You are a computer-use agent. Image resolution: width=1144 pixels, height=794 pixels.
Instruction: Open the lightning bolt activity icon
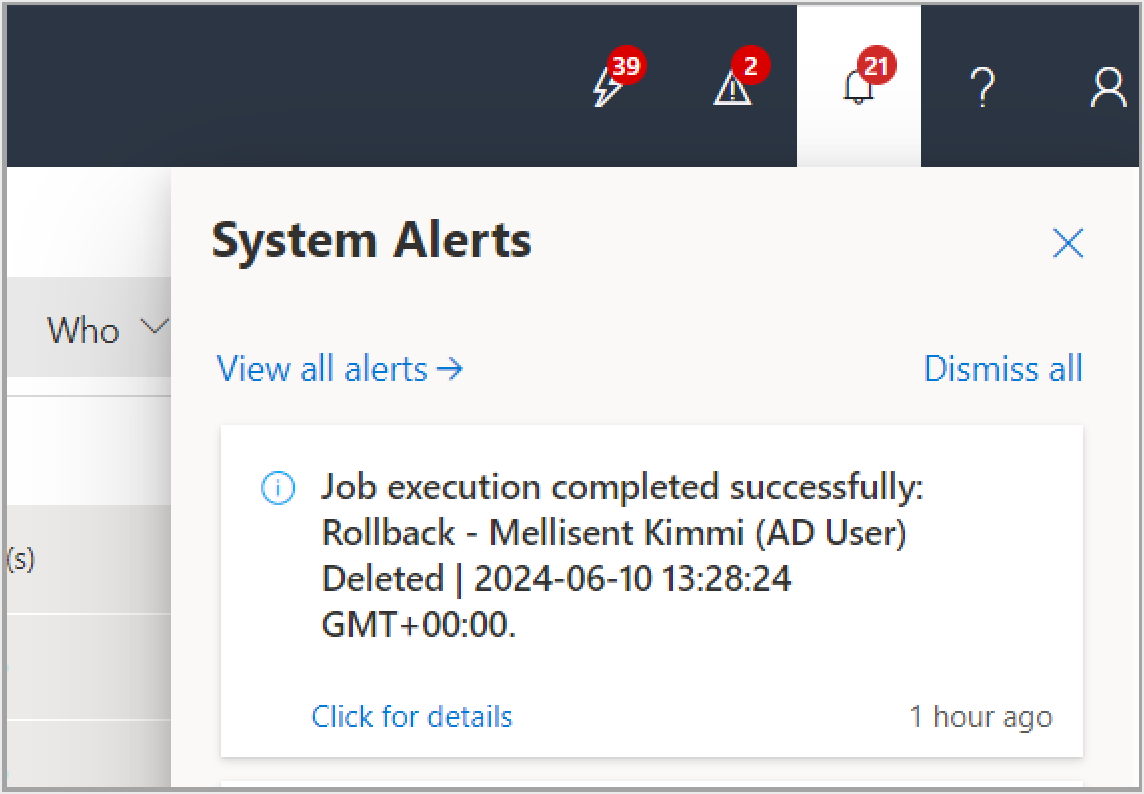pos(606,88)
